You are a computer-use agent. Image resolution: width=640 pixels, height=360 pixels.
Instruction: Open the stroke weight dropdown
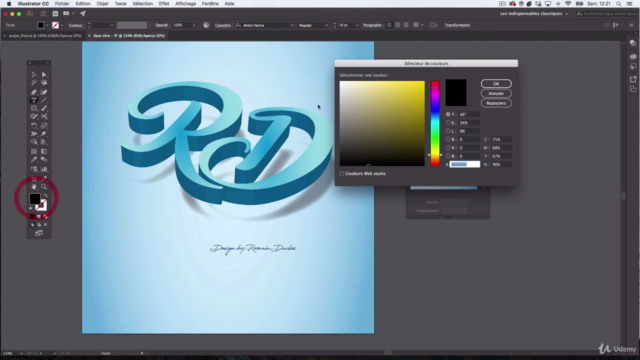point(111,25)
